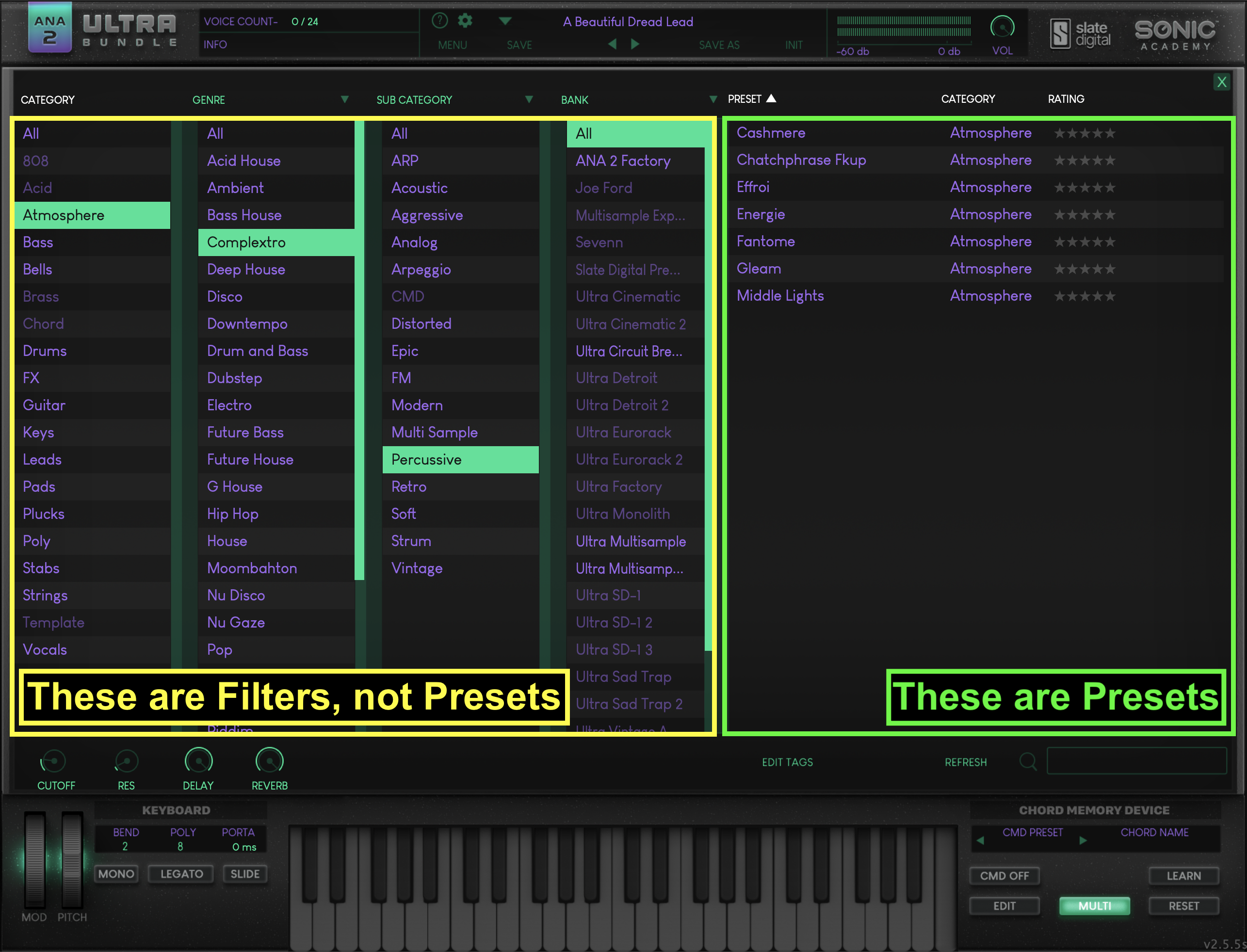Rate the Gleam preset with stars
The height and width of the screenshot is (952, 1247).
point(1085,269)
